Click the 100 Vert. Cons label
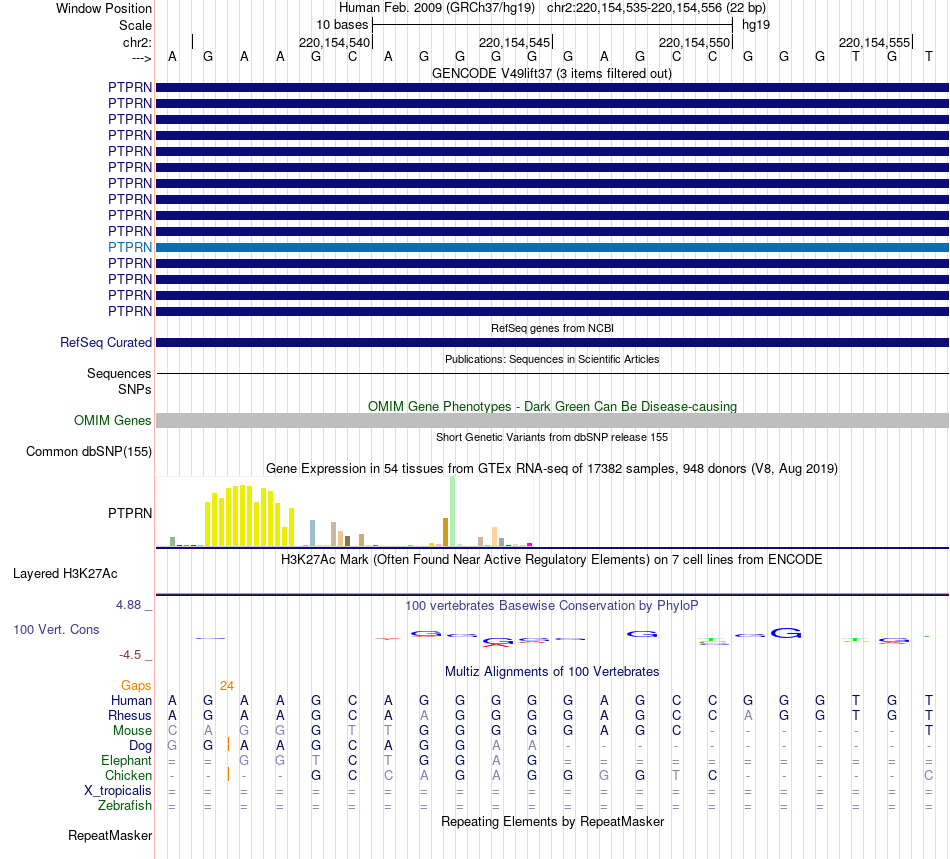This screenshot has width=950, height=859. [x=56, y=629]
